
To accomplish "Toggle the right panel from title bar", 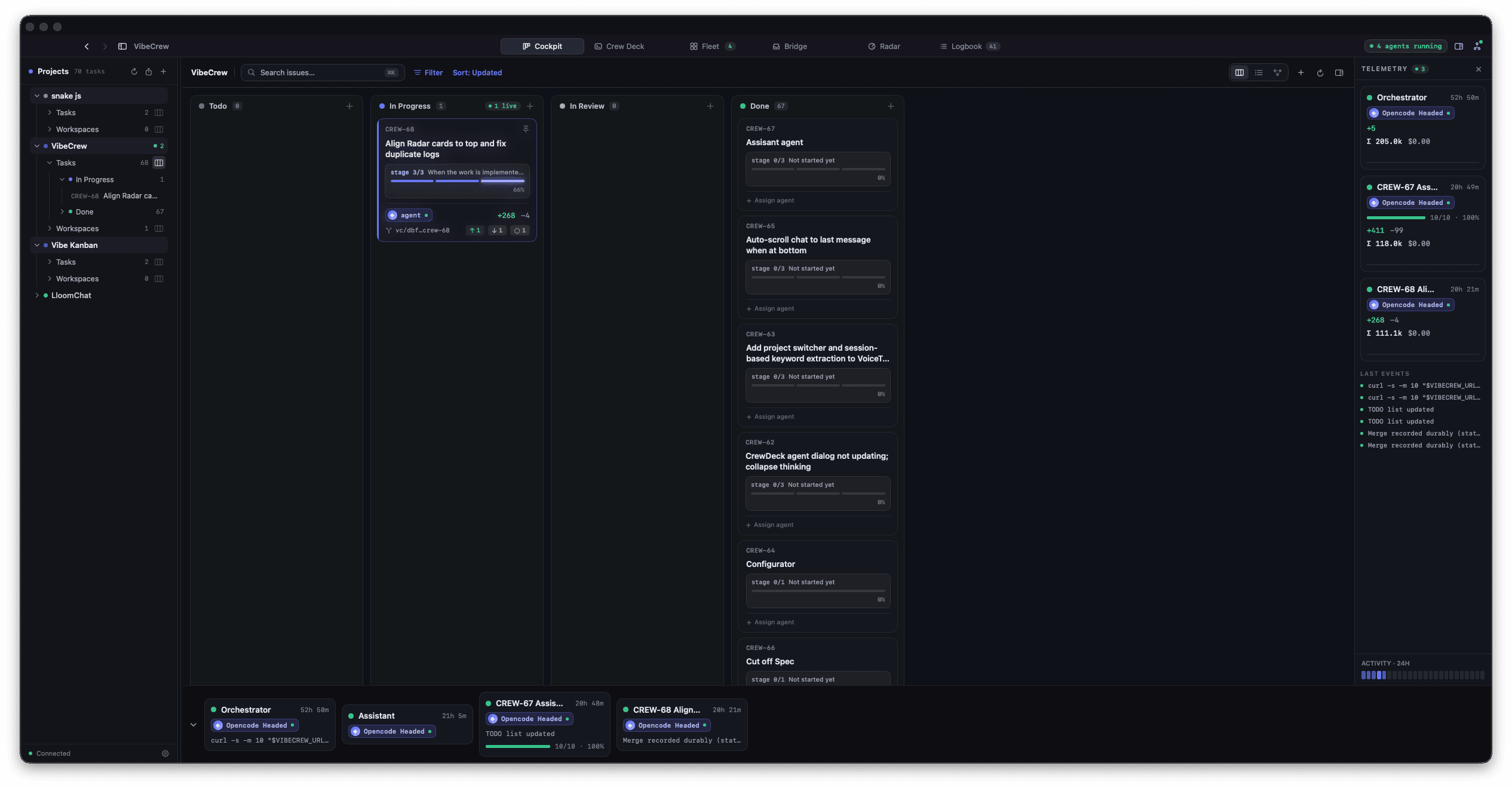I will tap(1459, 46).
